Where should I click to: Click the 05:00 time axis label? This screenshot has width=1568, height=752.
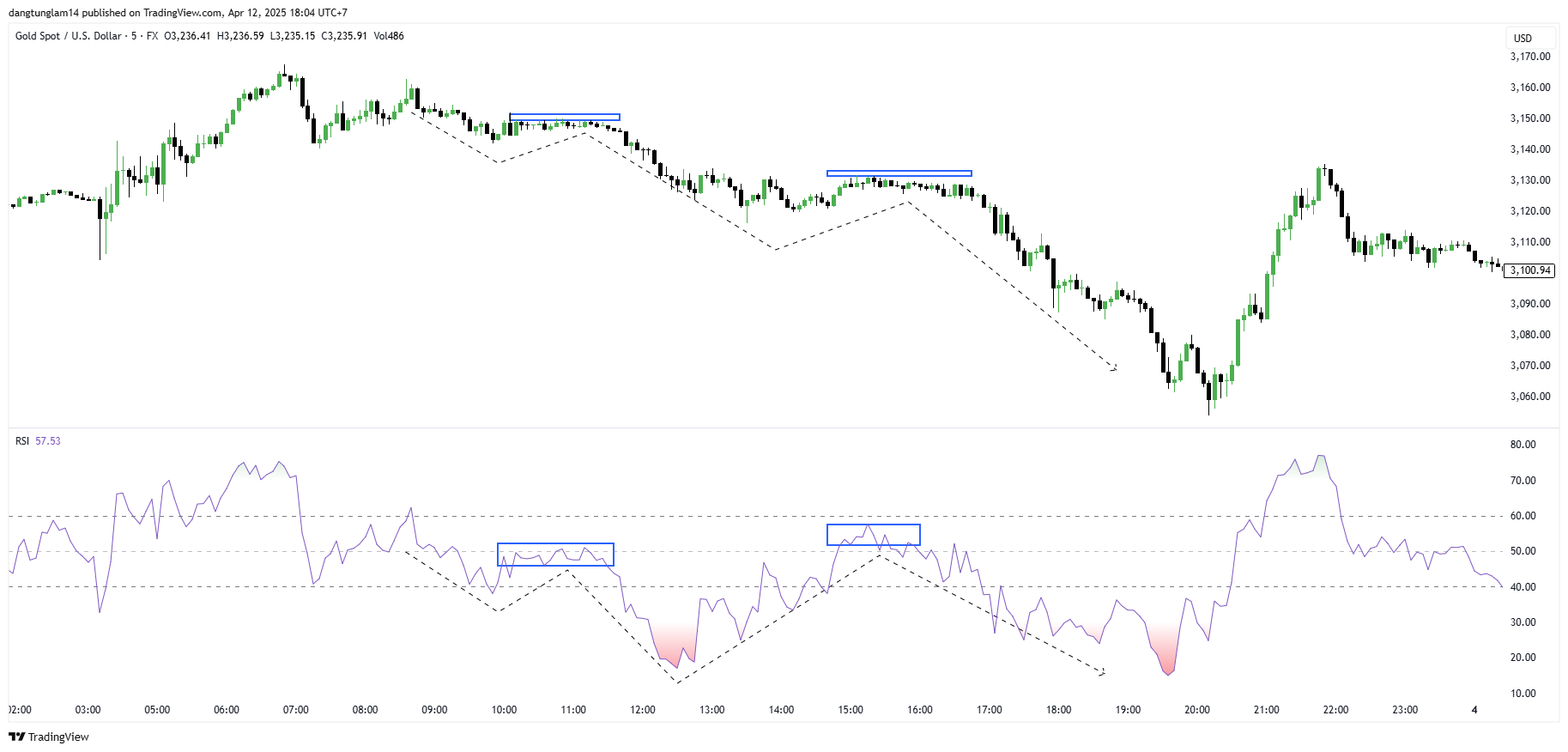click(157, 710)
